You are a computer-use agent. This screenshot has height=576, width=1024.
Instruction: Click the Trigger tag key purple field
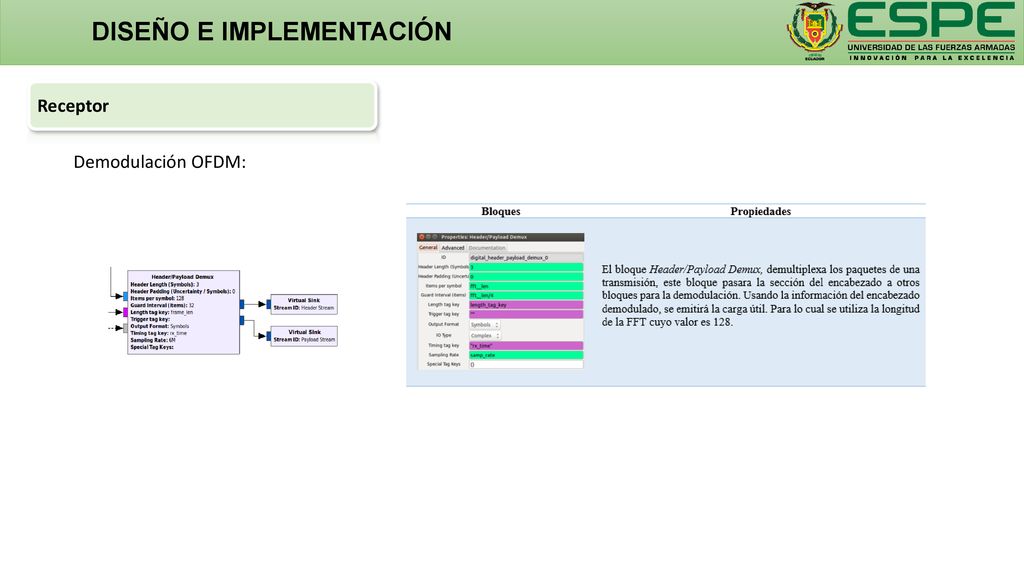pos(526,314)
